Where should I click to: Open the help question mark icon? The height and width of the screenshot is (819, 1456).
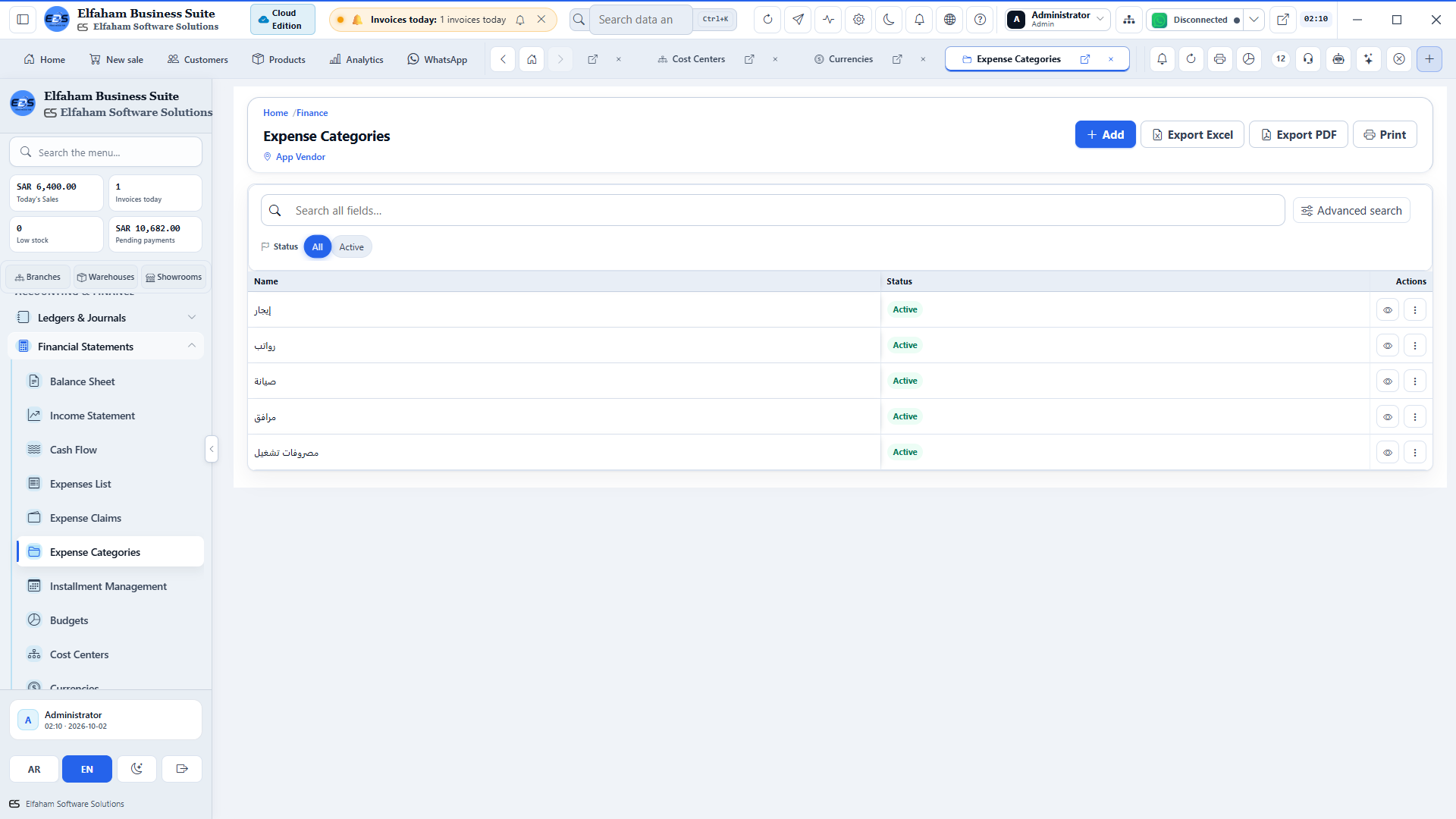(x=980, y=20)
